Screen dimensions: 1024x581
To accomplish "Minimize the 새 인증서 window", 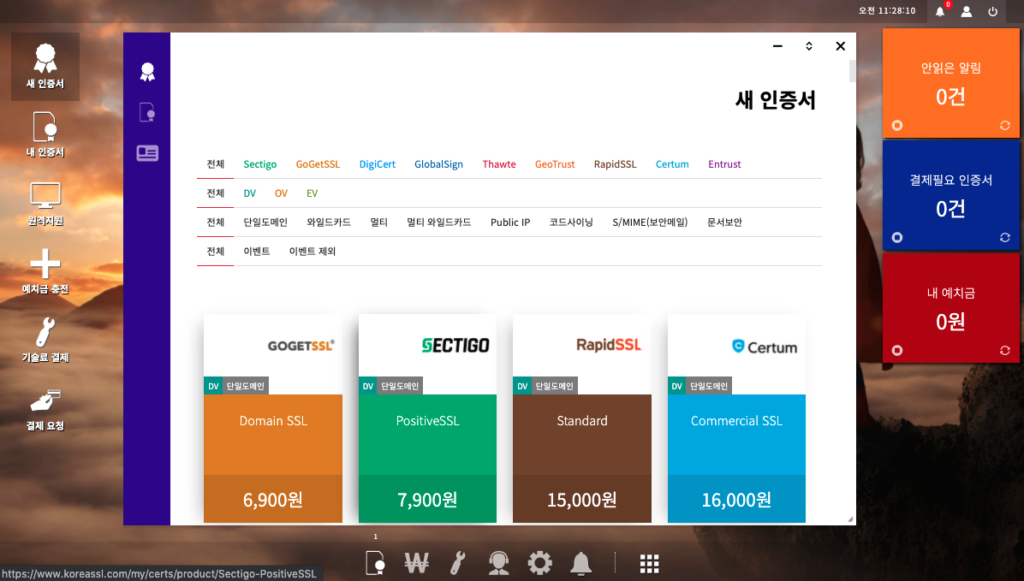I will tap(778, 46).
